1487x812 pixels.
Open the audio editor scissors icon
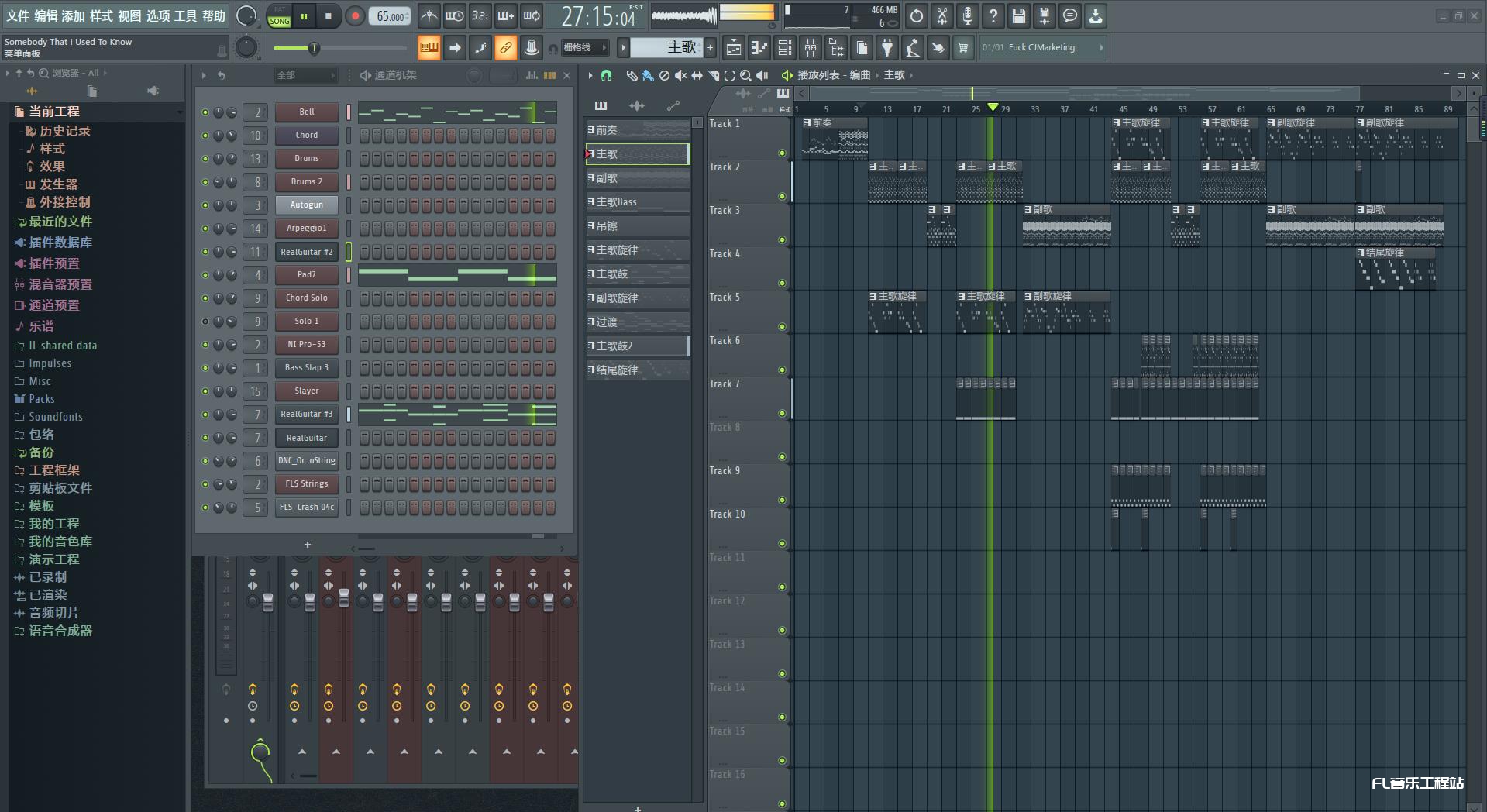coord(942,15)
